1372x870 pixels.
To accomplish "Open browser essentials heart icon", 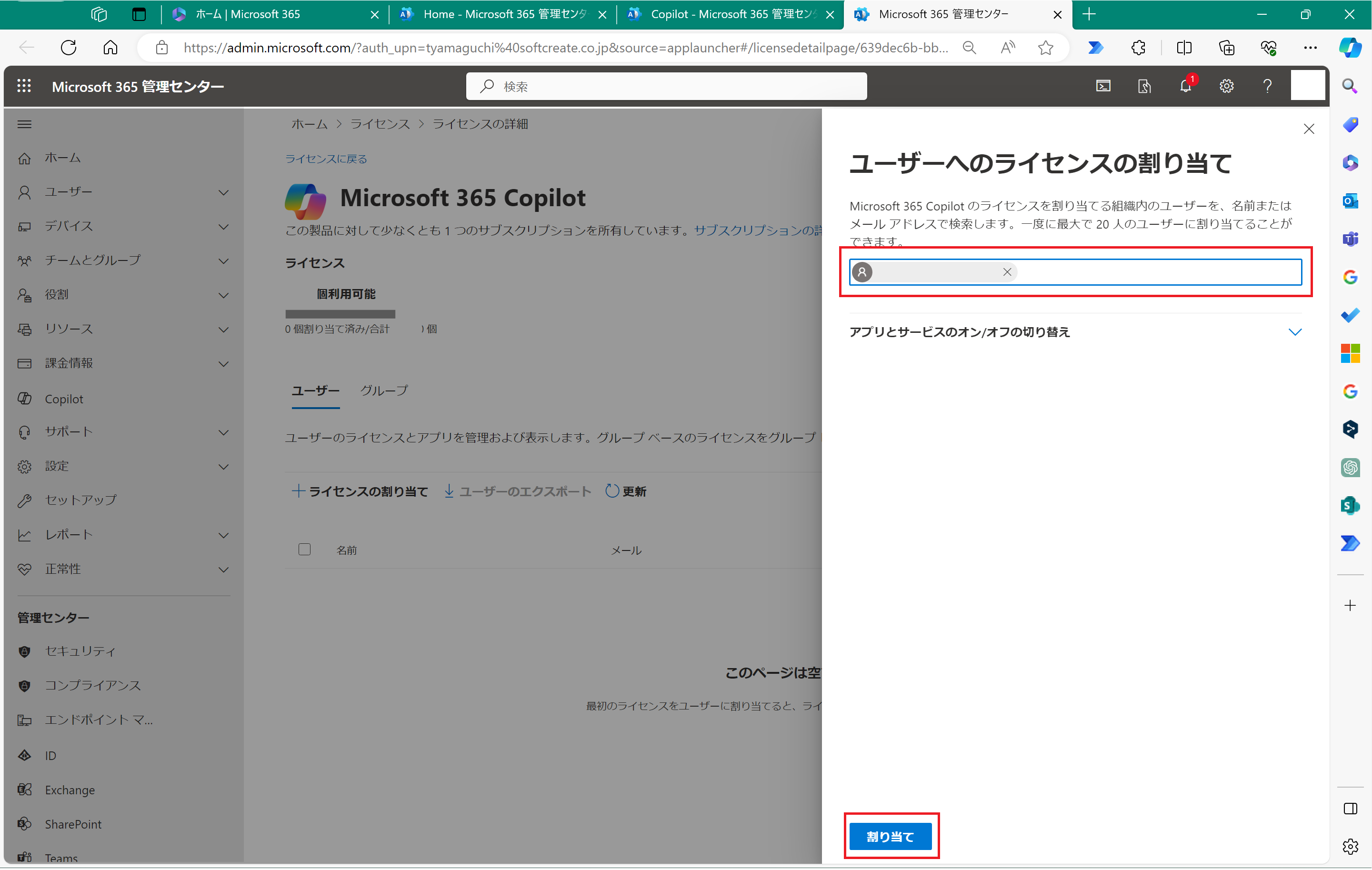I will pos(1268,47).
